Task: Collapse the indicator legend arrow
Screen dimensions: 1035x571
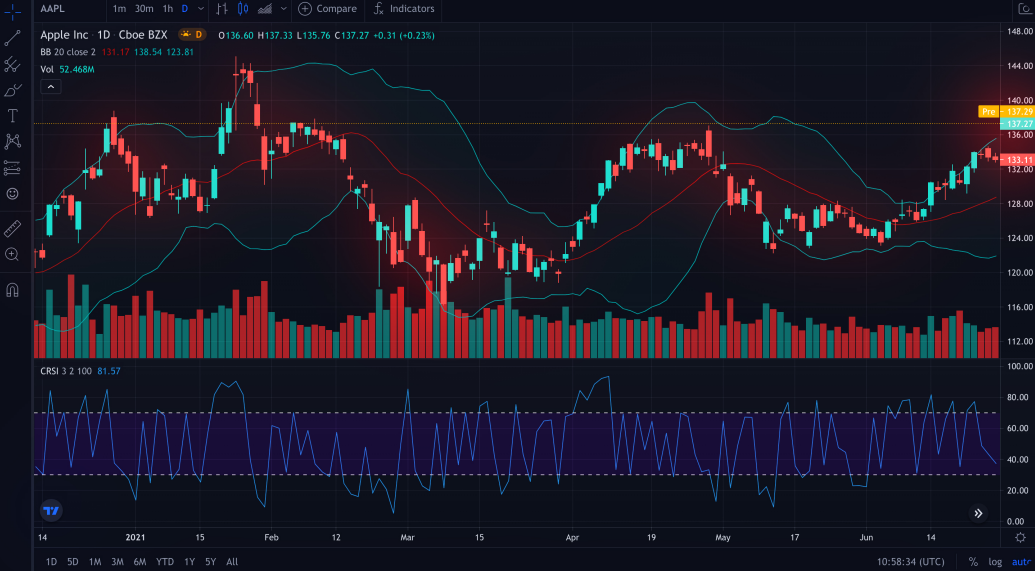Action: (51, 86)
